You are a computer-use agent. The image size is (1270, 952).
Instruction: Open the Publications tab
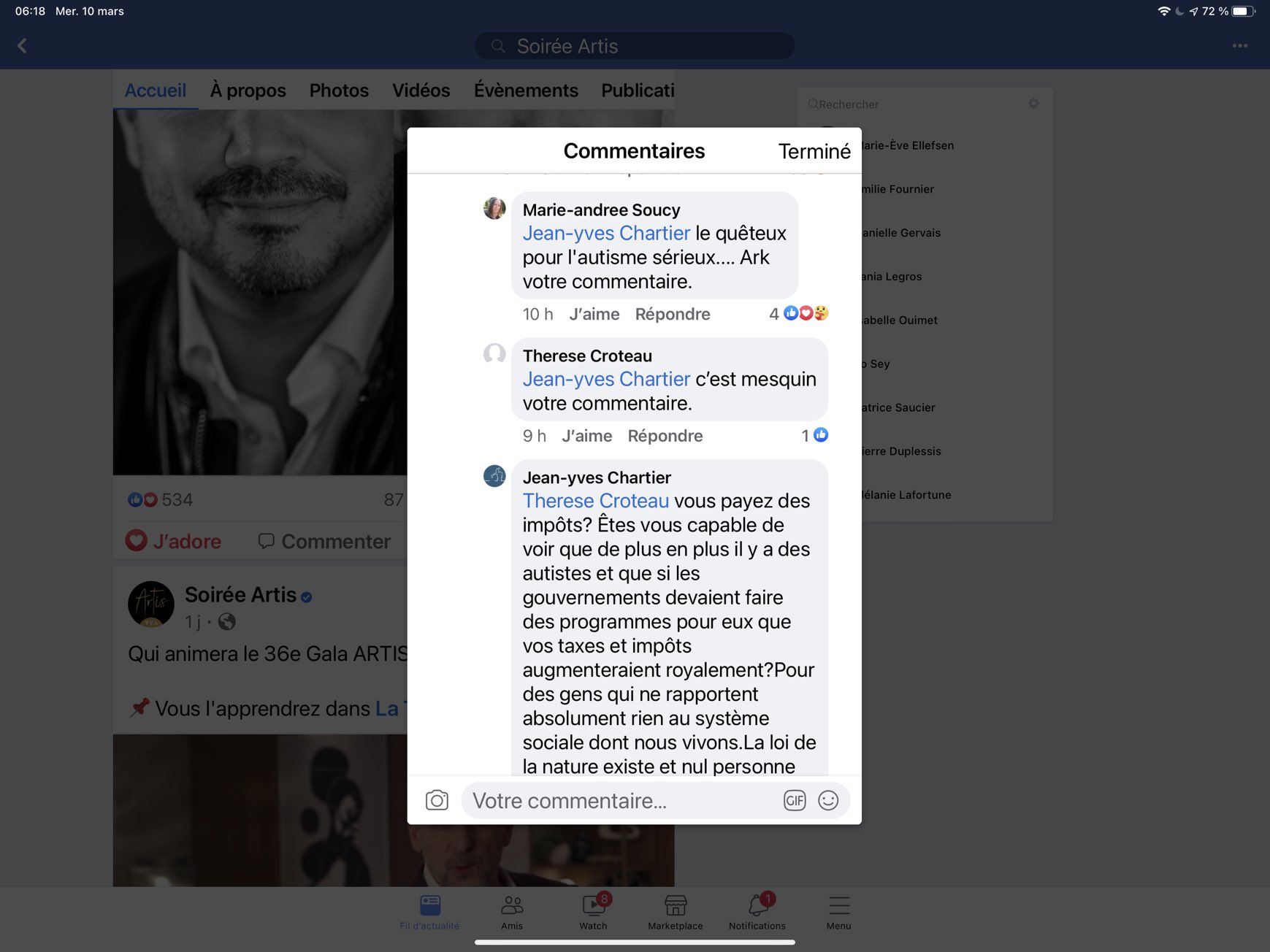click(x=638, y=91)
